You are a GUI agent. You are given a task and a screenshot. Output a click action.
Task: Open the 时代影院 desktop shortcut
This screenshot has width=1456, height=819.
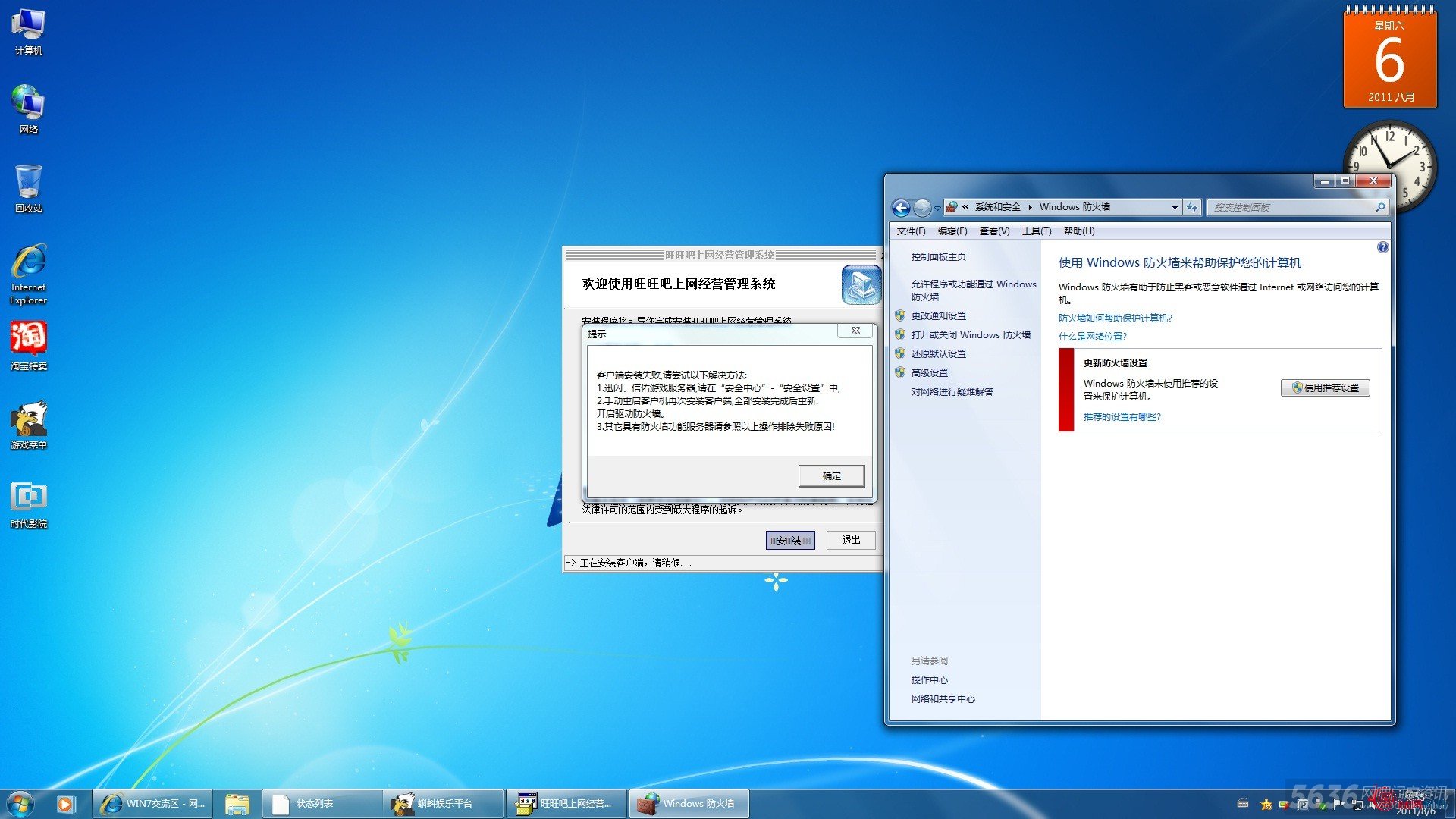click(x=28, y=504)
